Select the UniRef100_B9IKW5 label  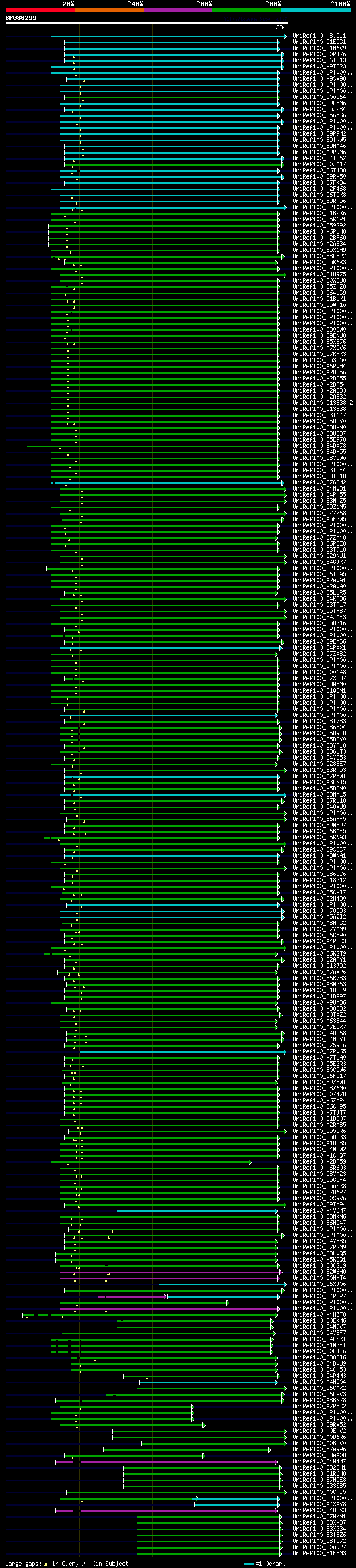pyautogui.click(x=319, y=140)
